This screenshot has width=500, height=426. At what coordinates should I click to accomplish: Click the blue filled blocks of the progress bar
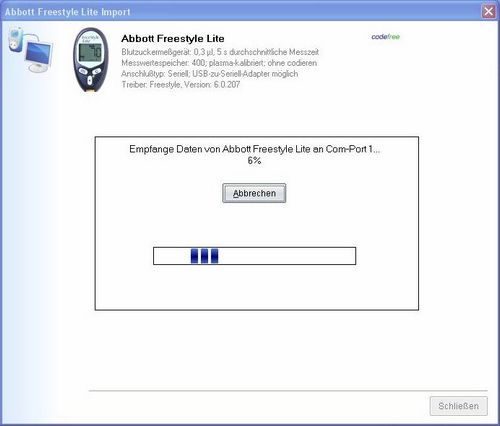204,256
